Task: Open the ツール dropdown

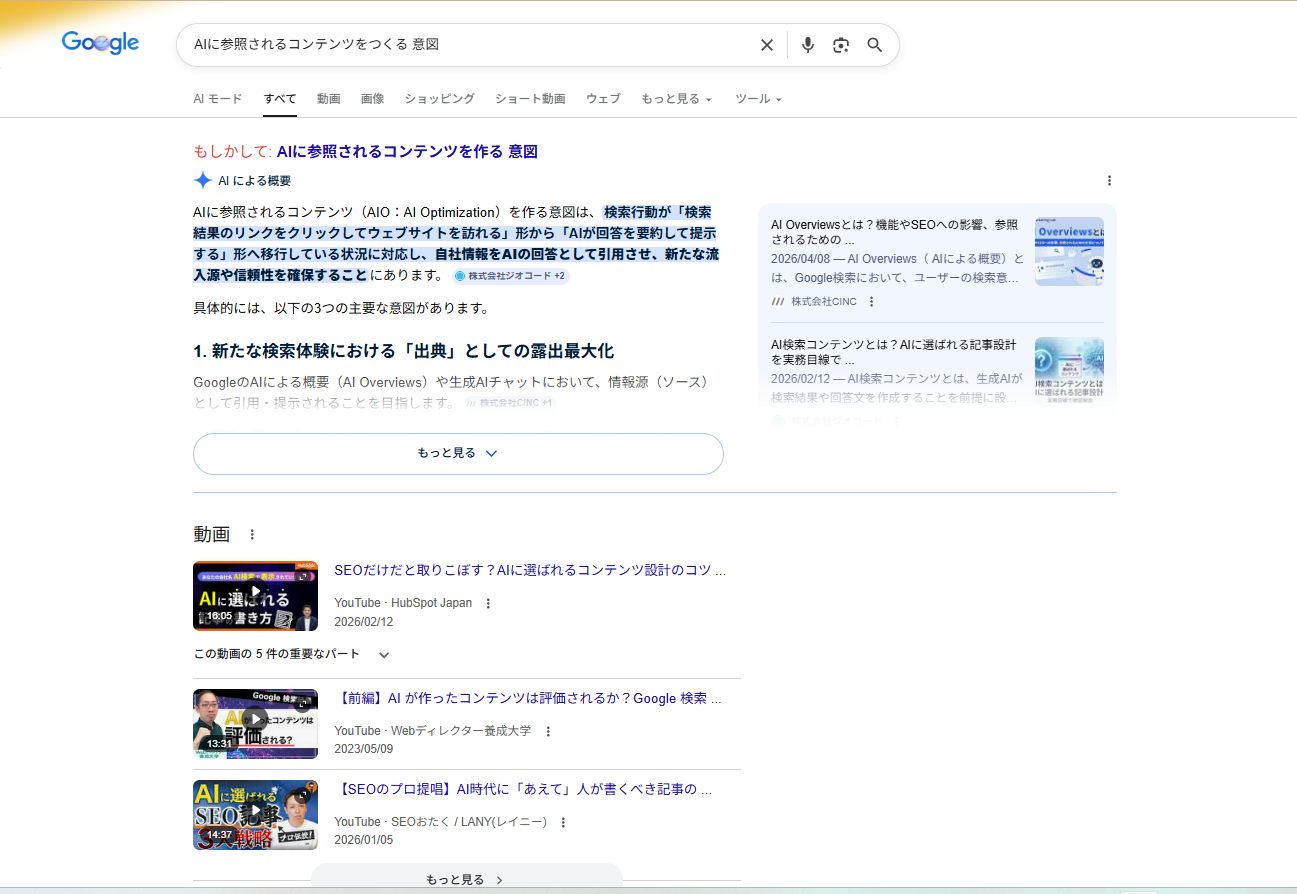Action: (758, 98)
